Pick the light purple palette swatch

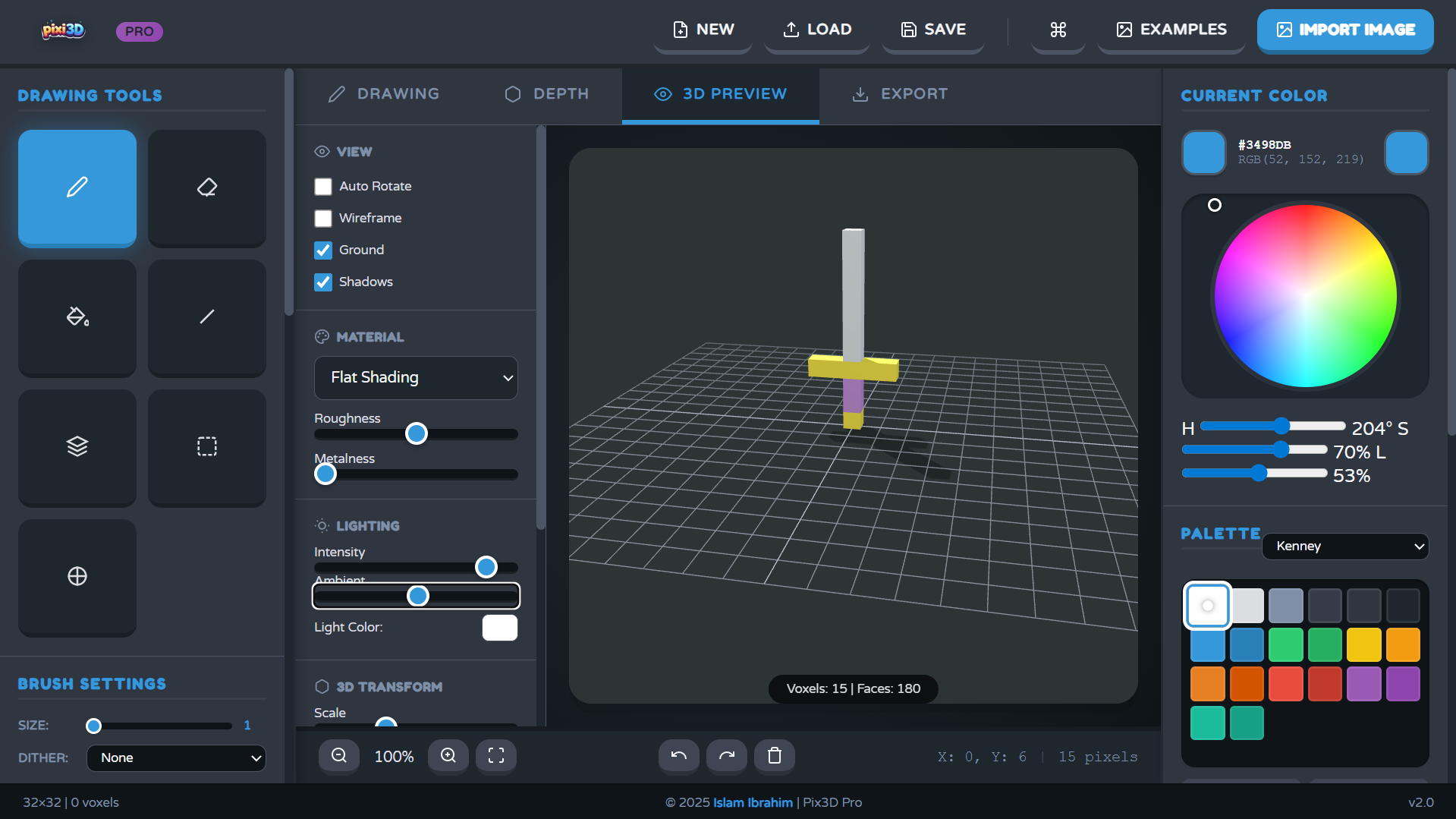click(x=1364, y=684)
